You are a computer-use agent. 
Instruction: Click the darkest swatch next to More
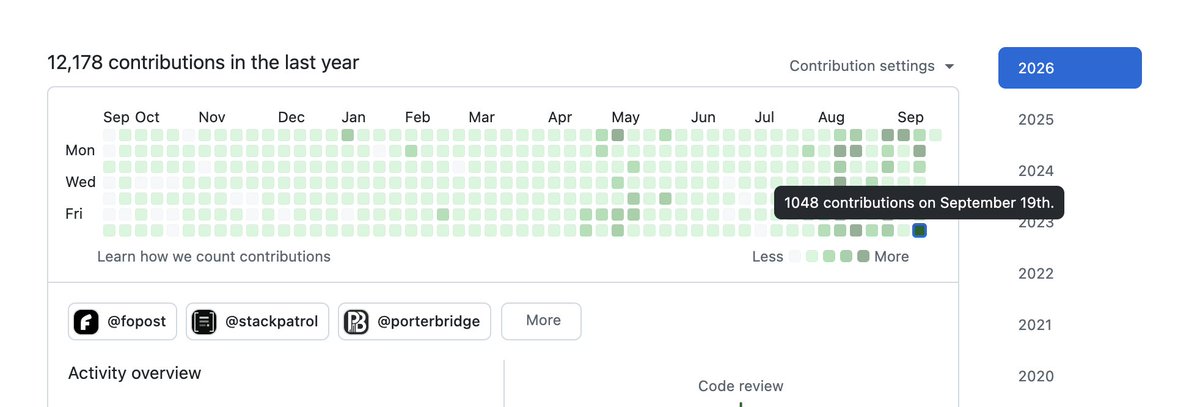pyautogui.click(x=863, y=257)
